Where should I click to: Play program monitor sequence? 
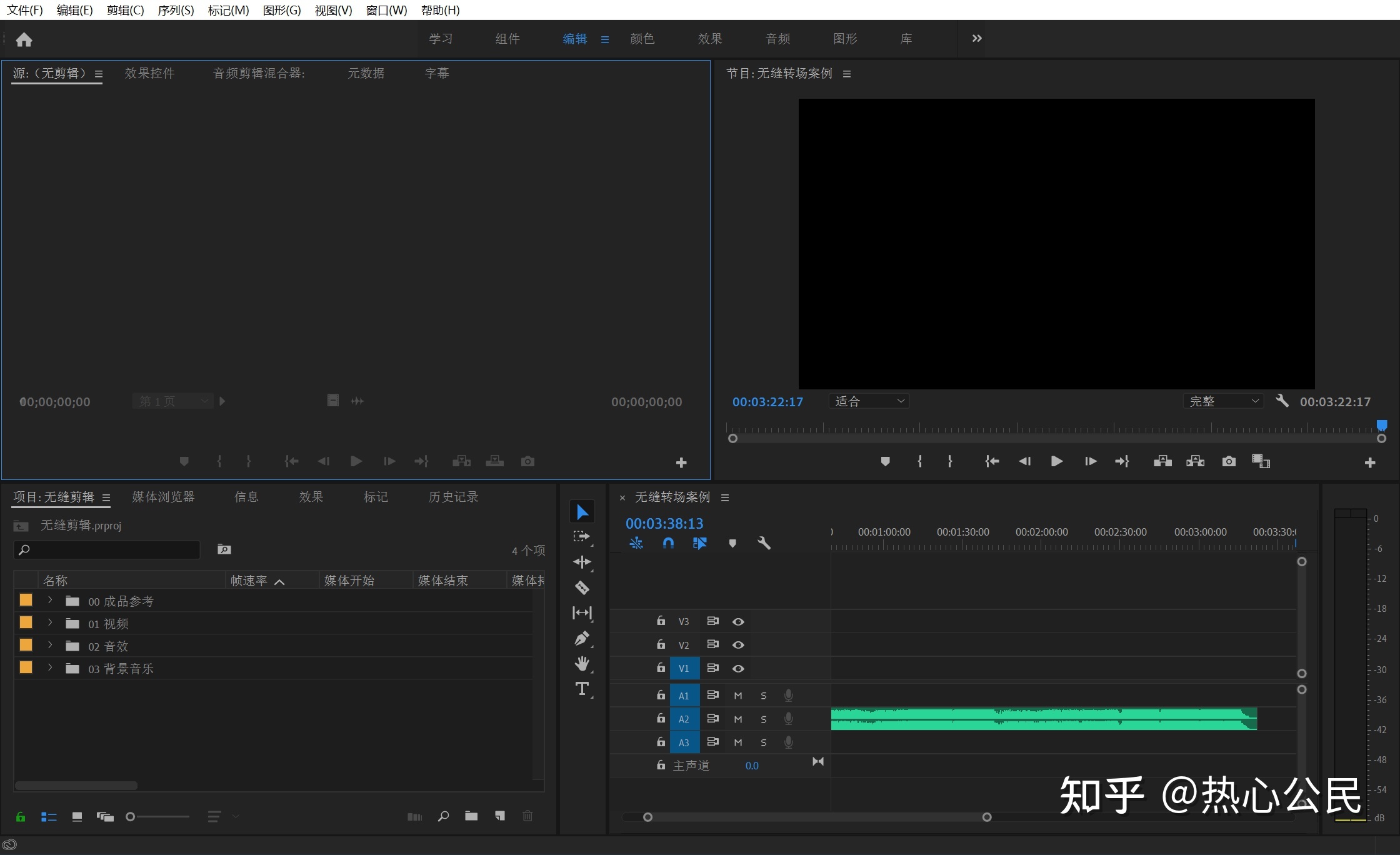[x=1057, y=461]
